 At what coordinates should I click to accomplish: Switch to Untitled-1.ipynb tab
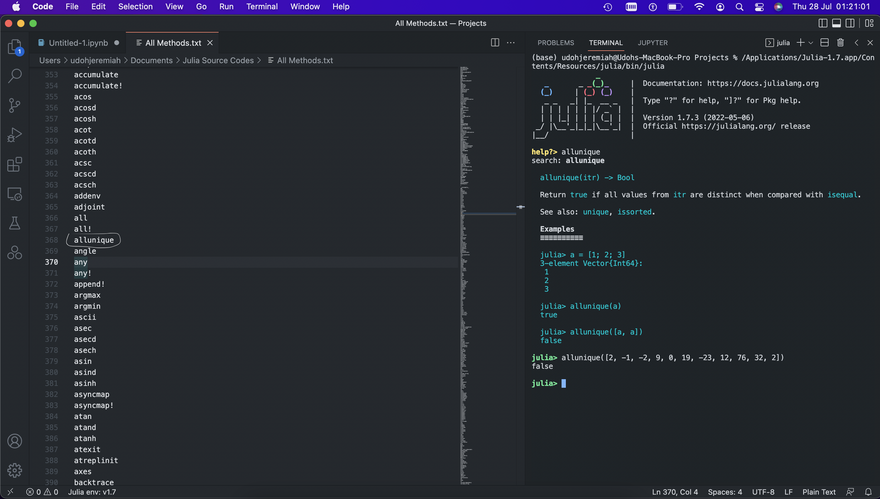coord(78,43)
